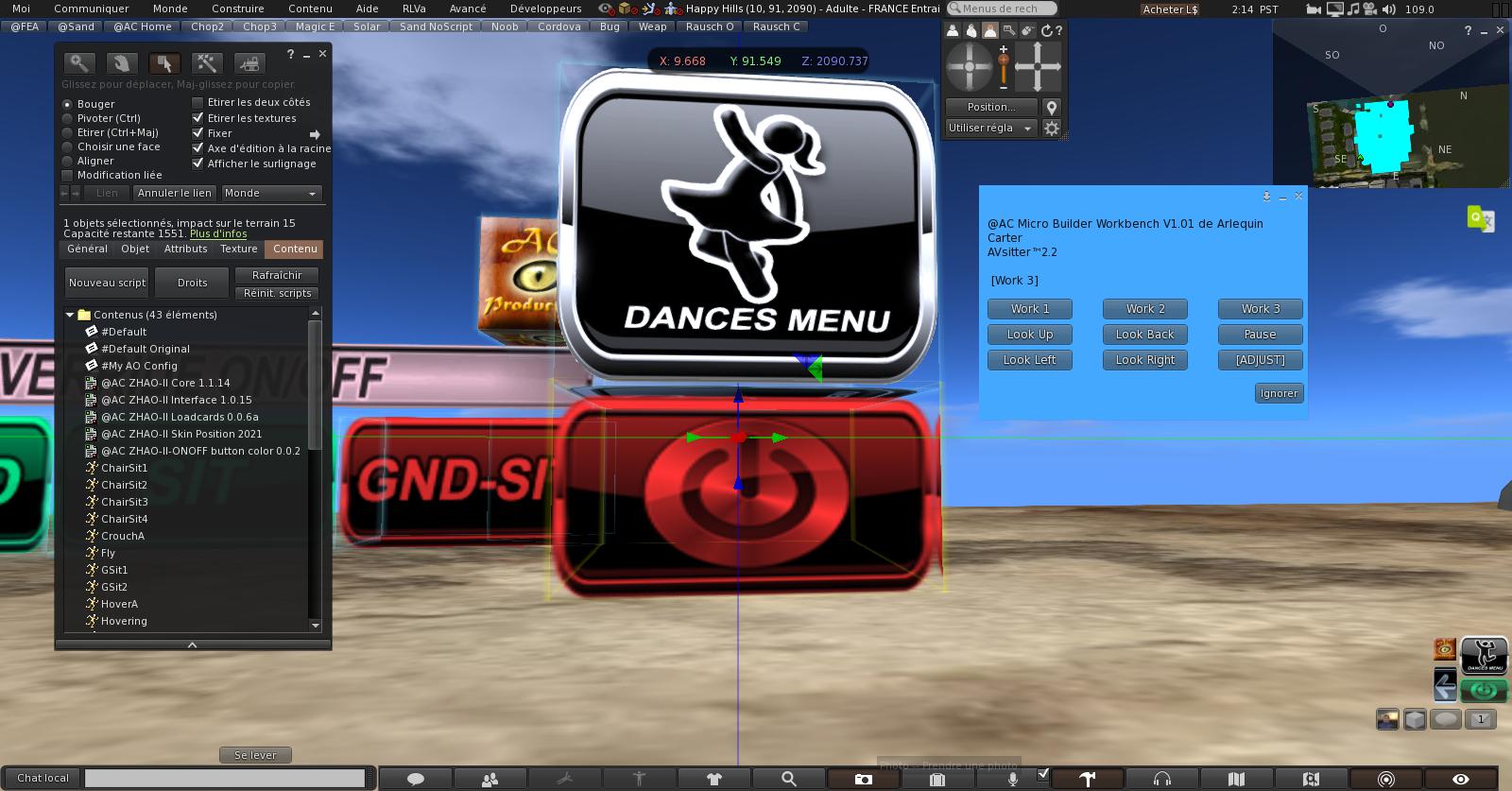This screenshot has width=1512, height=791.
Task: Enable Etirer les deux côtés checkbox
Action: [198, 102]
